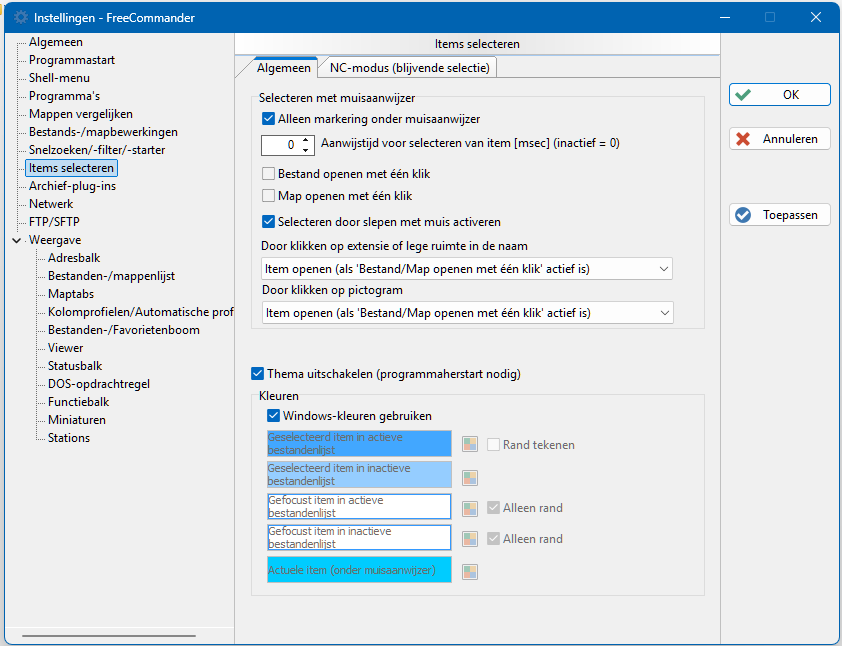Select 'Bestanden-/mappenlijst' tree item
The width and height of the screenshot is (842, 646).
tap(111, 276)
